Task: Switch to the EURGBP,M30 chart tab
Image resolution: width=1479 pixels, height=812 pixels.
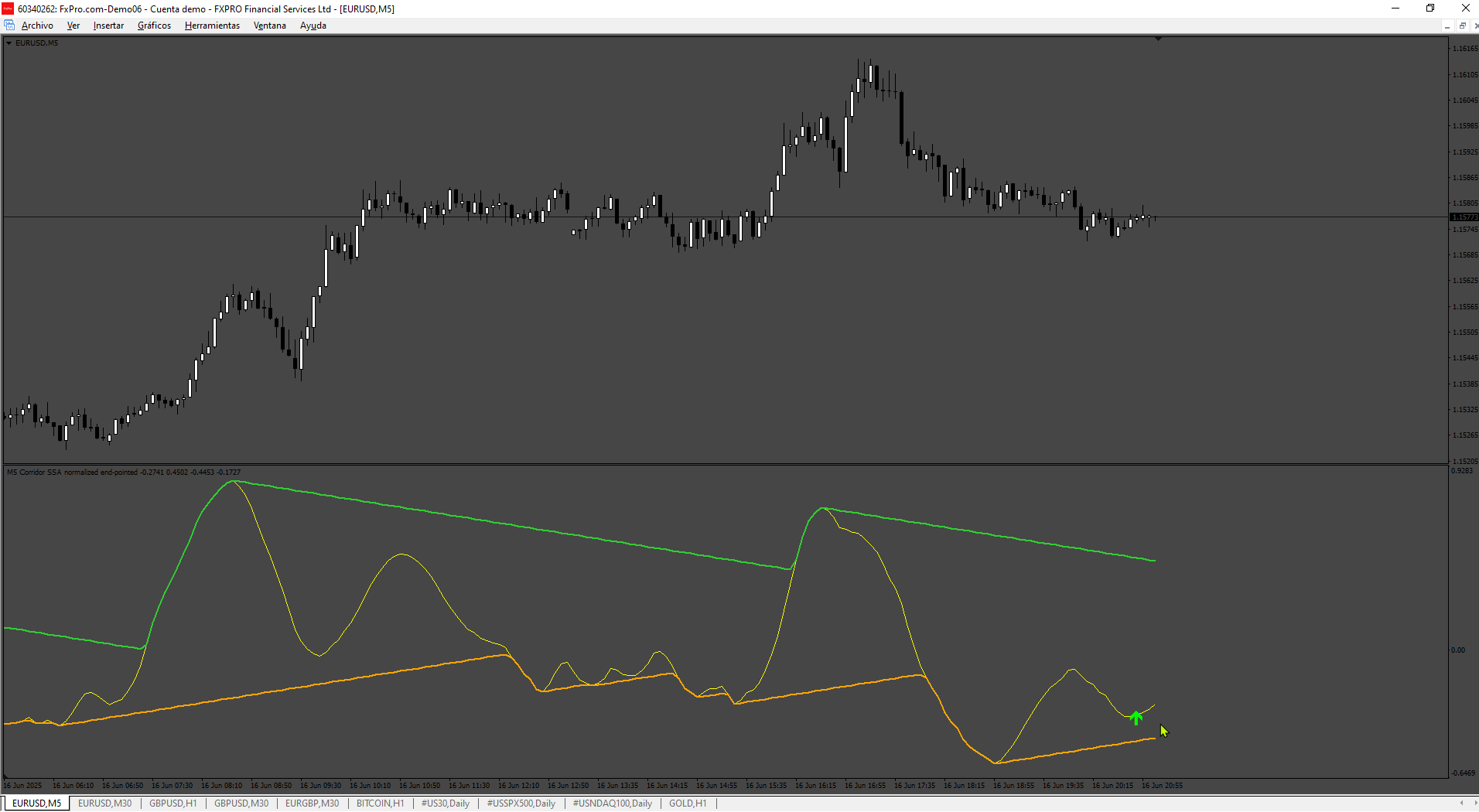Action: point(313,803)
